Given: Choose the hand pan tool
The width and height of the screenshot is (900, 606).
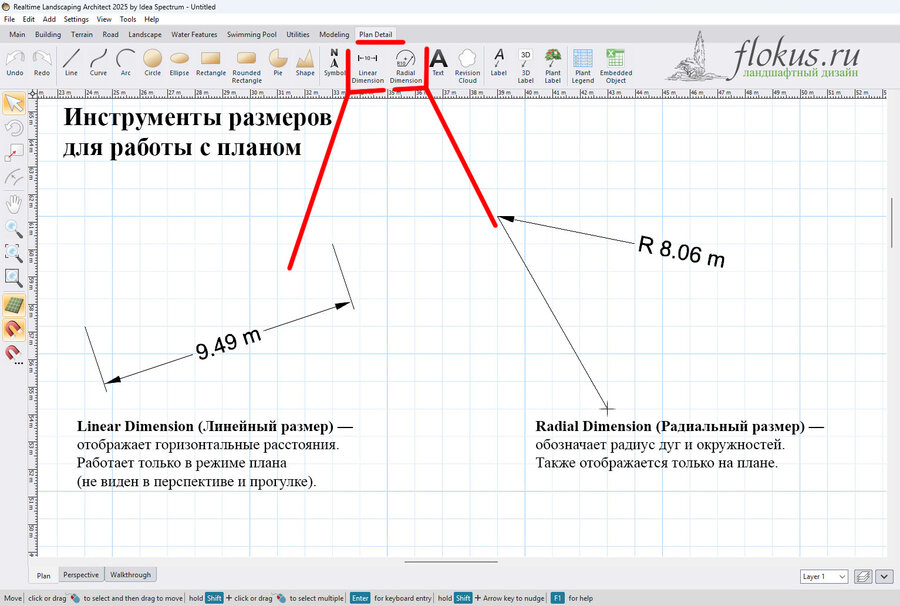Looking at the screenshot, I should point(14,204).
